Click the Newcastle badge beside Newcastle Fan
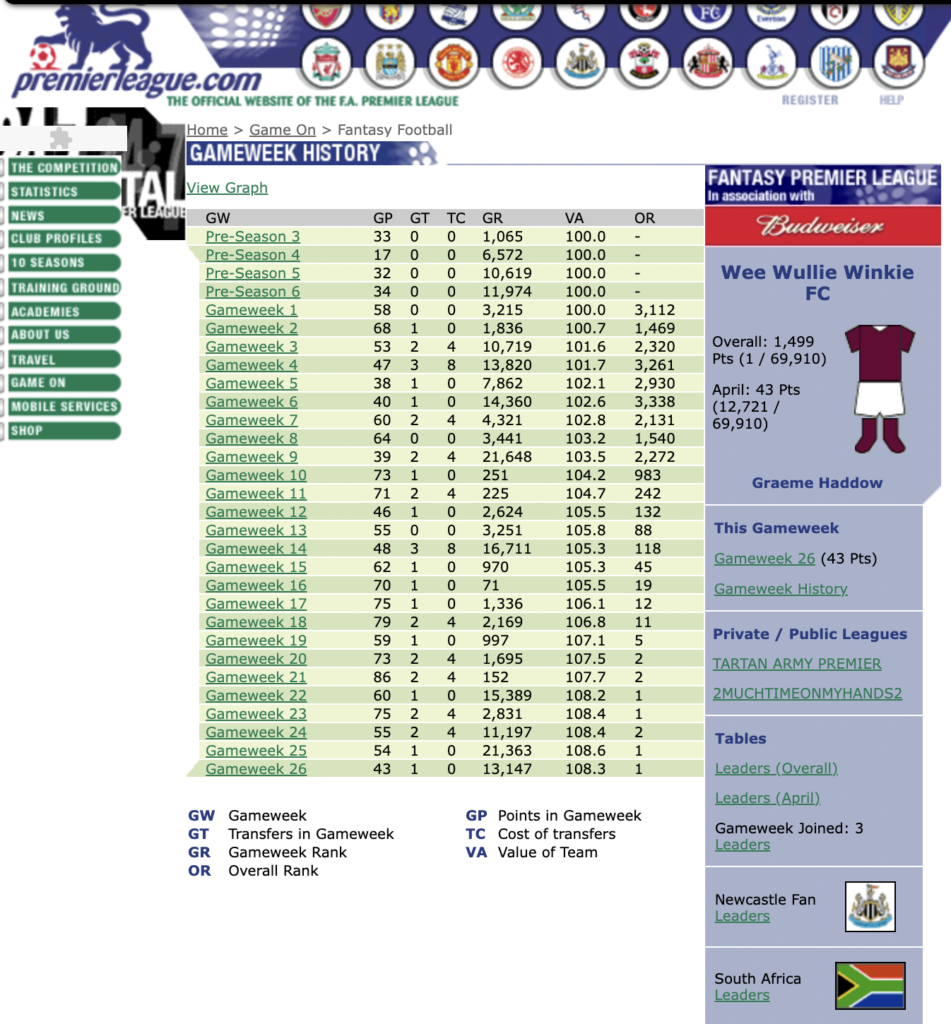951x1024 pixels. click(x=868, y=905)
